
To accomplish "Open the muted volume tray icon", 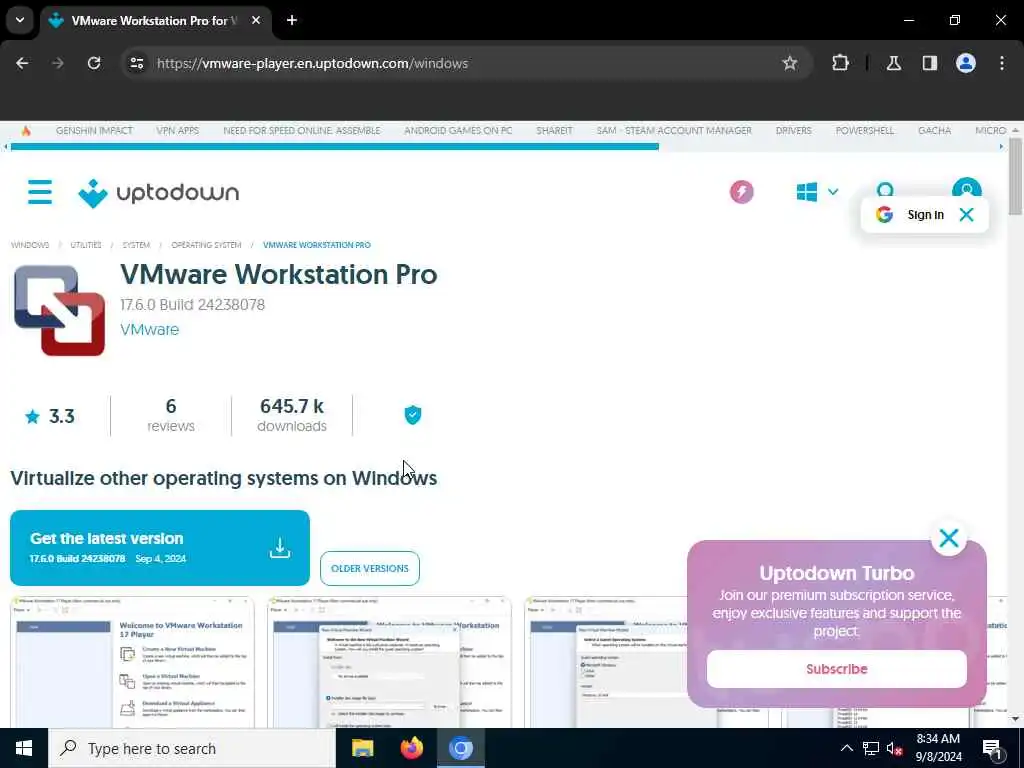I will [894, 748].
